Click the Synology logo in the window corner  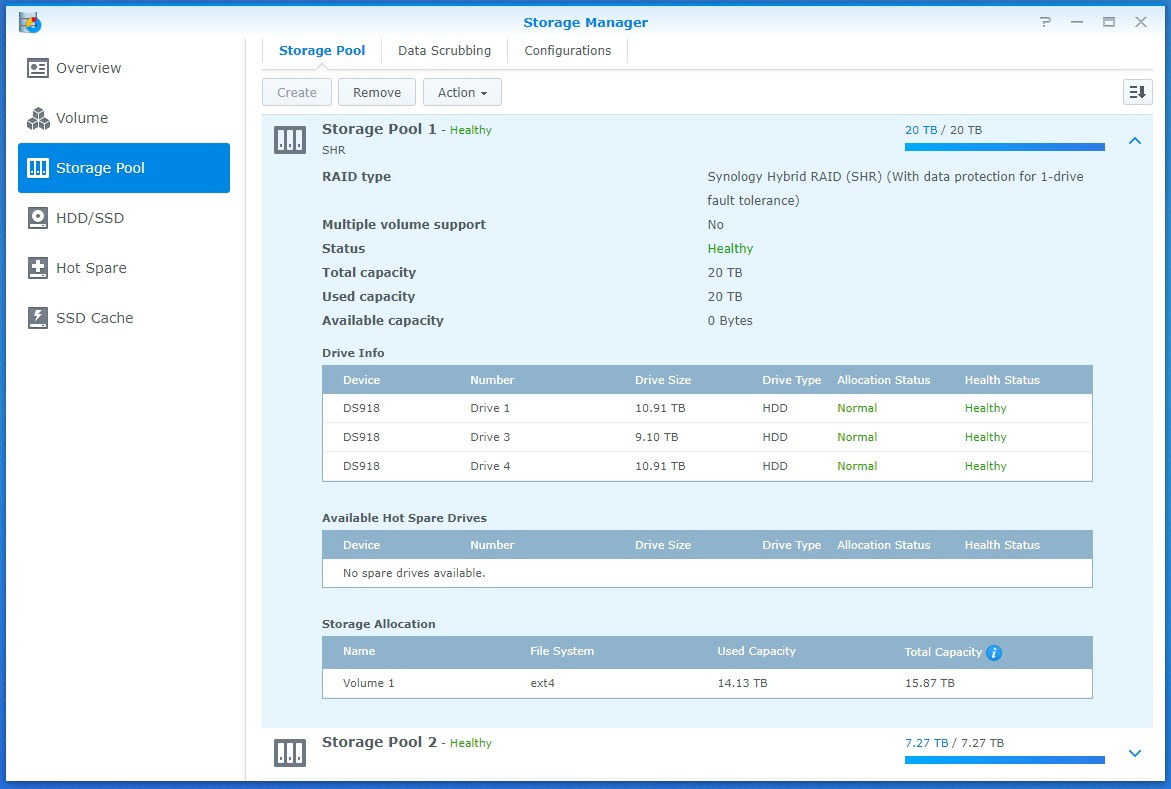[29, 22]
